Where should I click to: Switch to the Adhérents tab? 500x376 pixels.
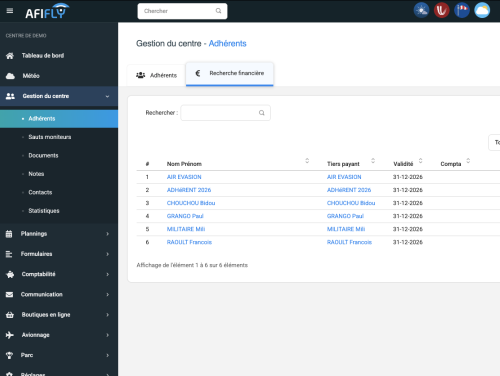[x=156, y=75]
